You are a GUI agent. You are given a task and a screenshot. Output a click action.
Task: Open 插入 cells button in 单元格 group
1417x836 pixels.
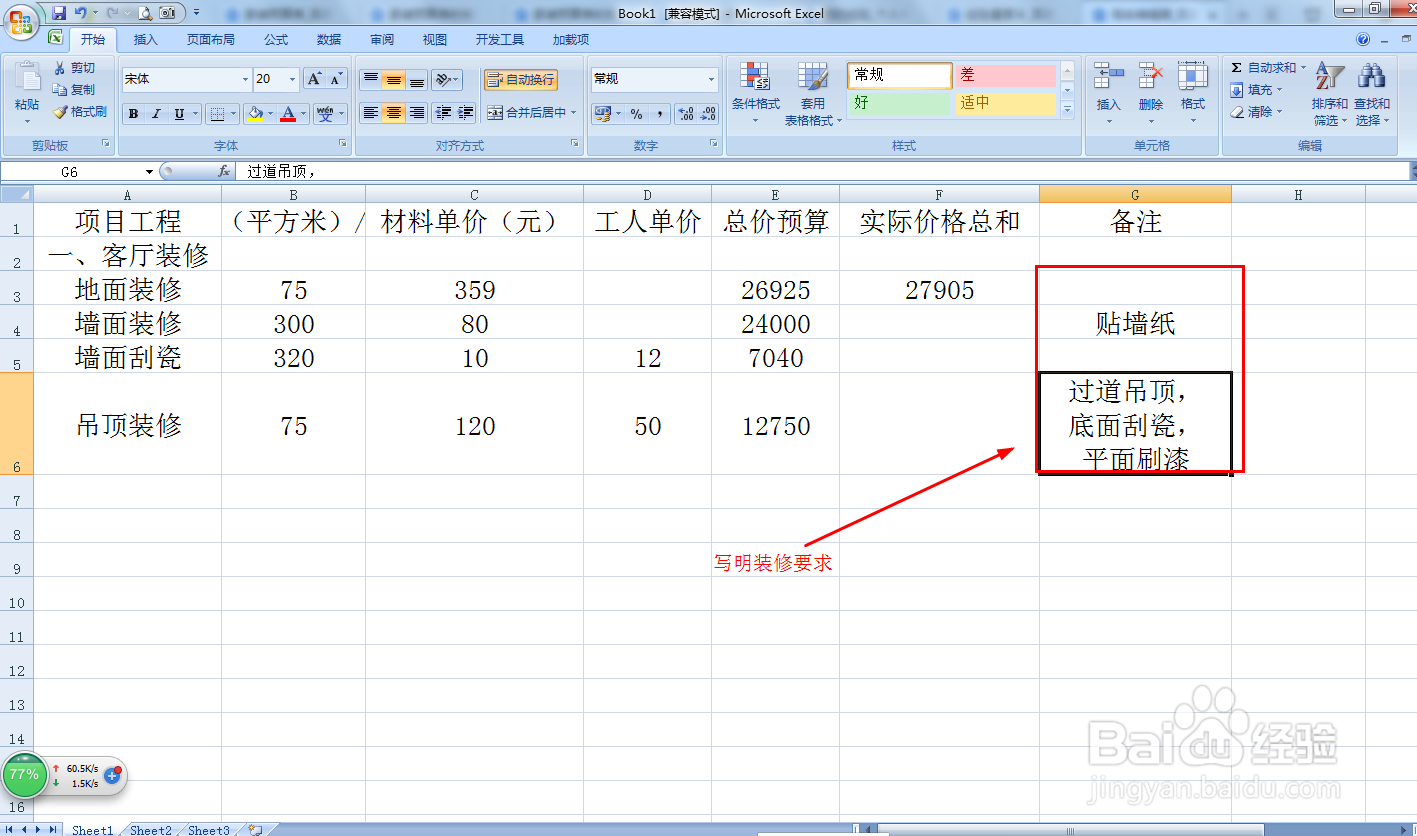click(x=1109, y=93)
